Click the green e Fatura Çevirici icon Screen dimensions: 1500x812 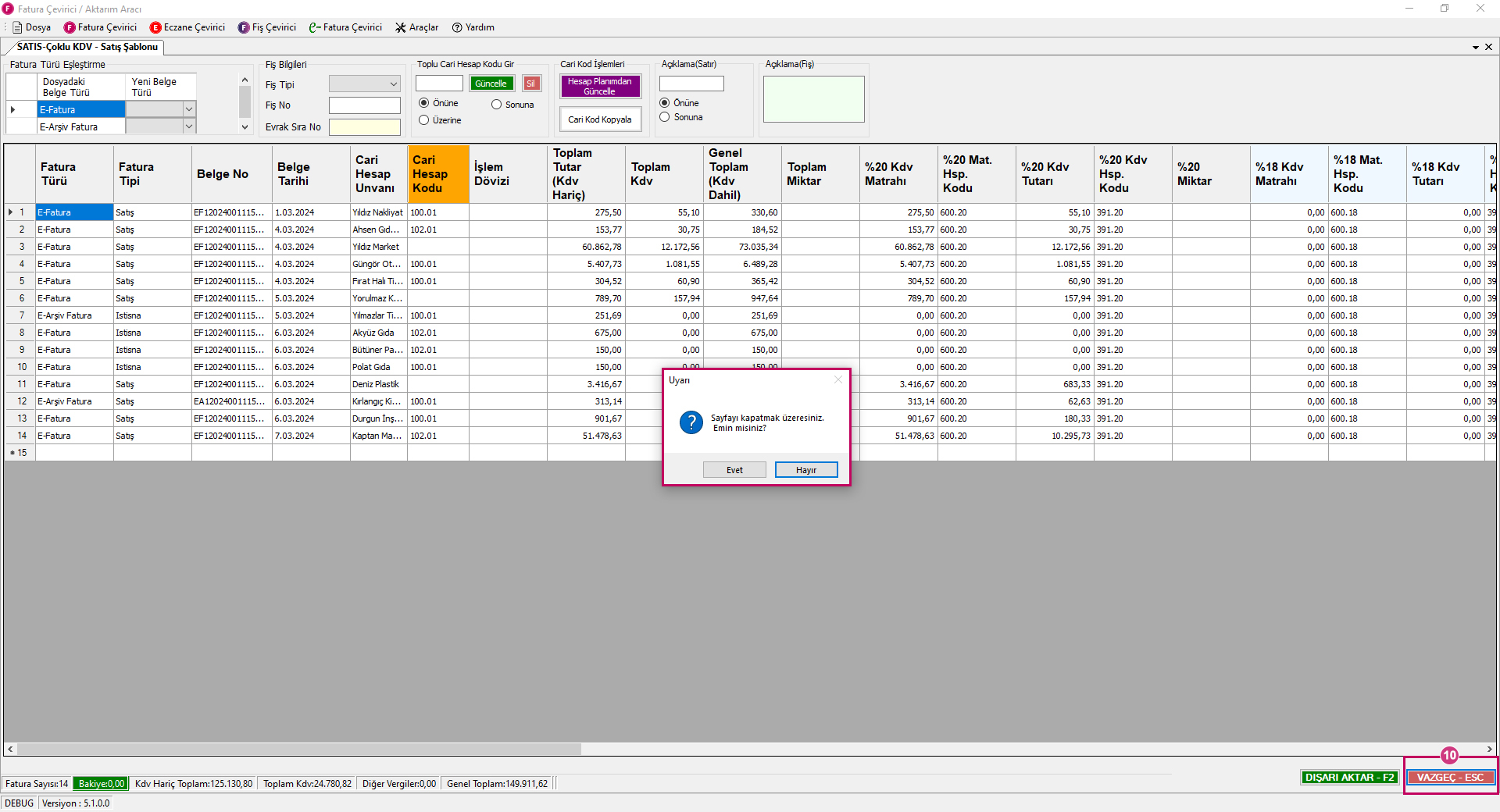[315, 27]
